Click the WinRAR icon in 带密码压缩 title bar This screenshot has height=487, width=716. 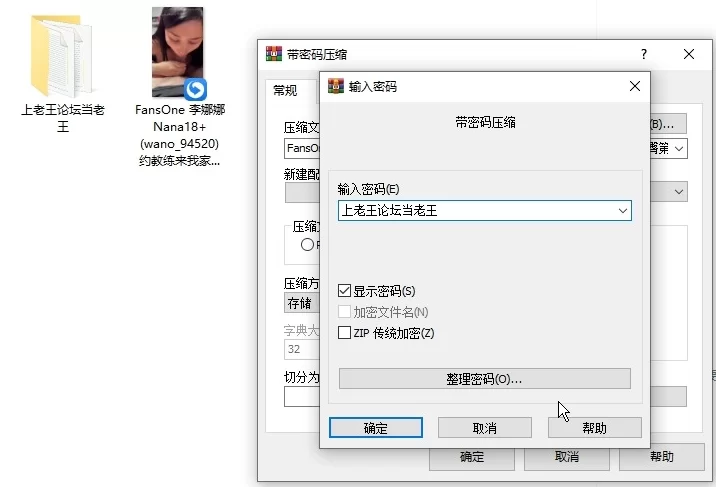[x=274, y=54]
